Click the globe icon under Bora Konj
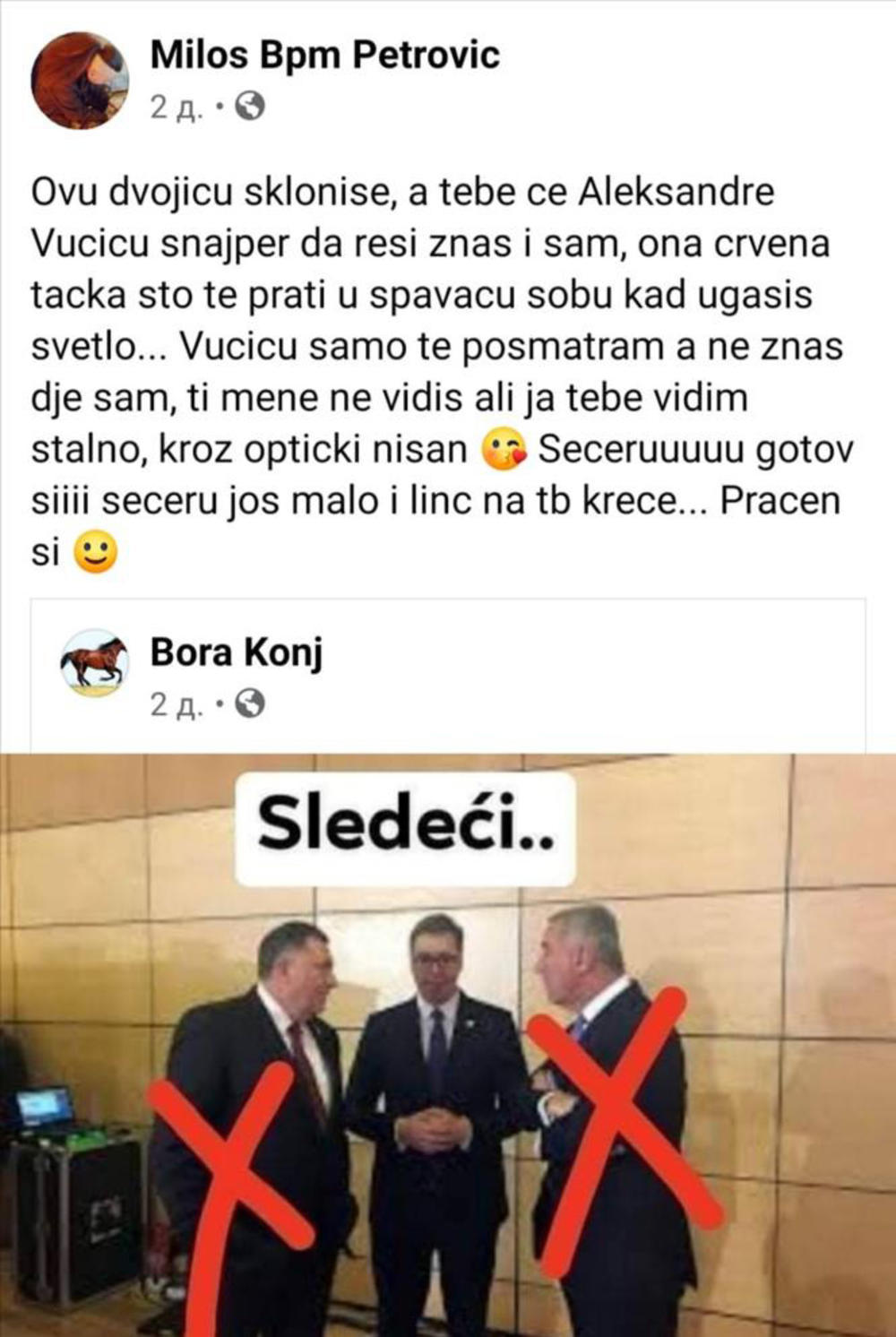This screenshot has width=896, height=1337. pyautogui.click(x=250, y=705)
